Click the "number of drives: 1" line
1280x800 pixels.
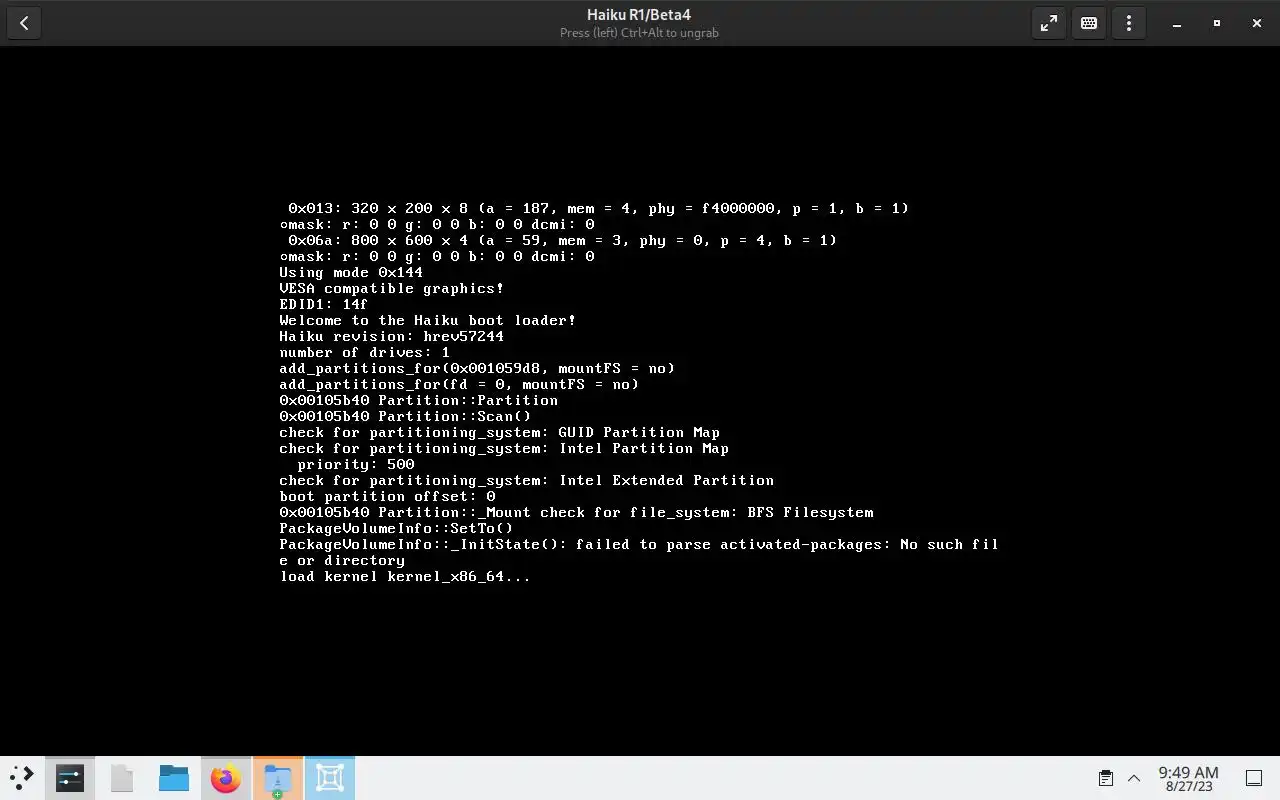click(365, 352)
